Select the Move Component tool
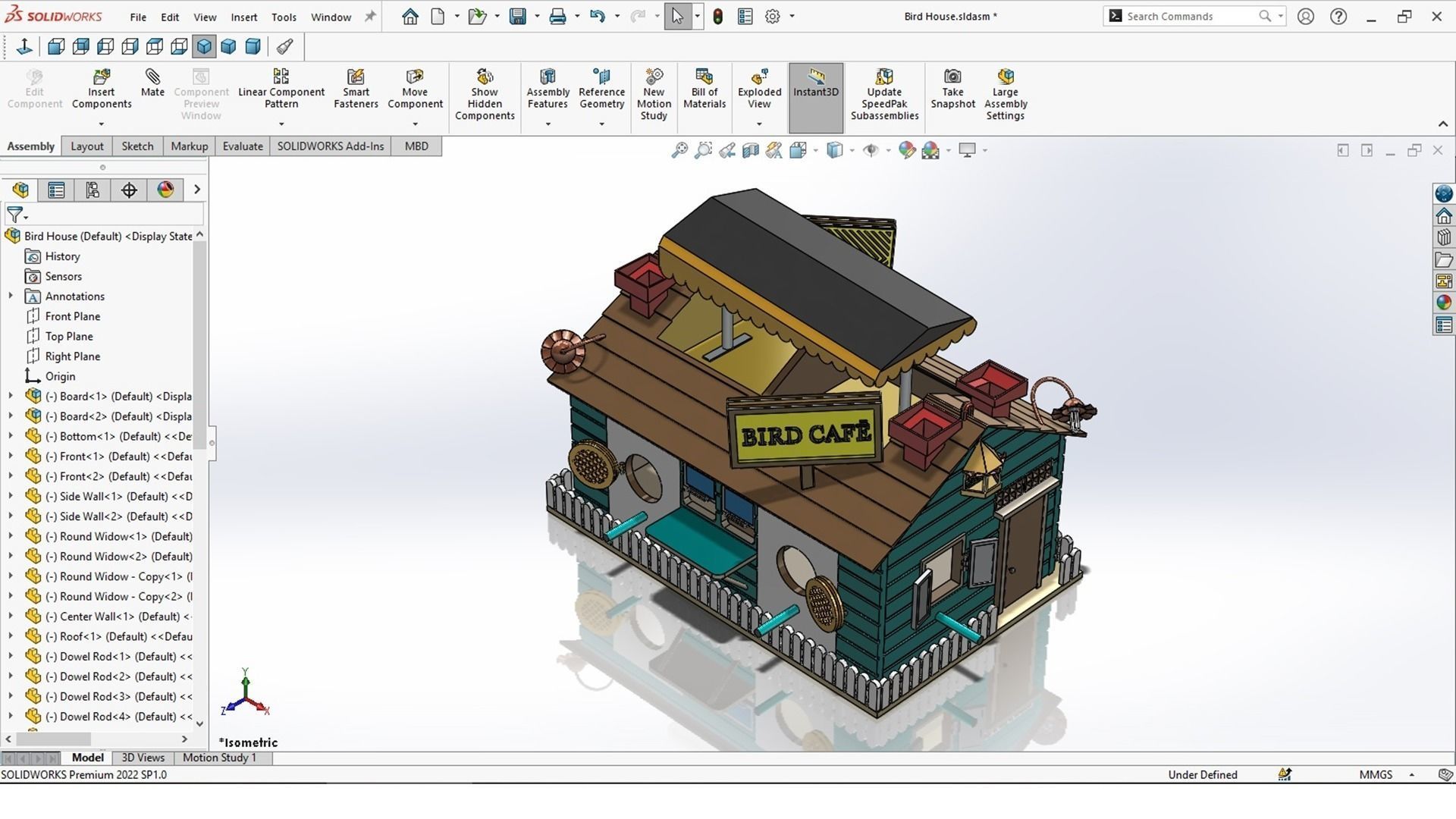This screenshot has height=819, width=1456. tap(415, 89)
